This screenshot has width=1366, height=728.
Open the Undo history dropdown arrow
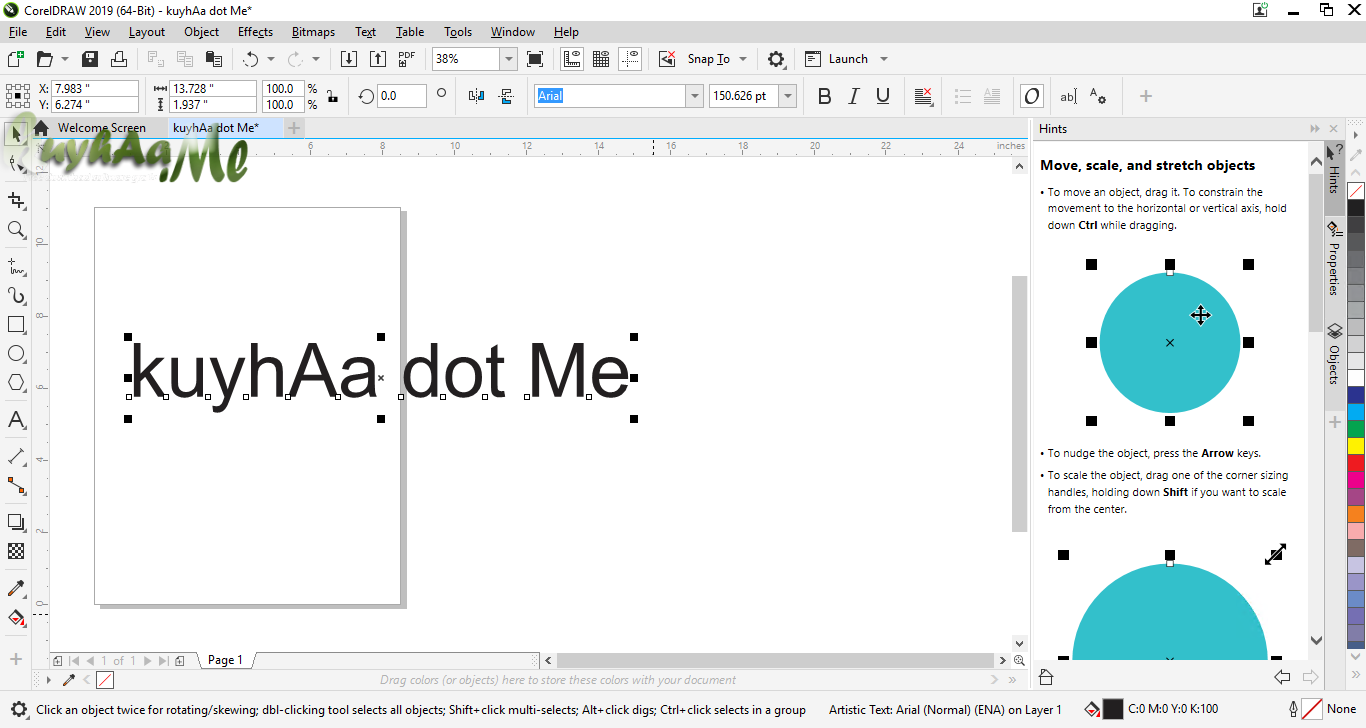(x=270, y=59)
